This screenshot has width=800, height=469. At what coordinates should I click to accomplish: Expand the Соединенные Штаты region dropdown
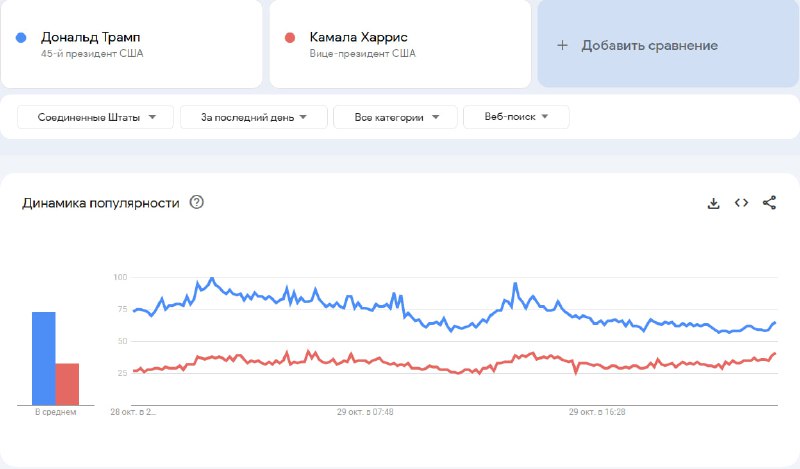[95, 117]
